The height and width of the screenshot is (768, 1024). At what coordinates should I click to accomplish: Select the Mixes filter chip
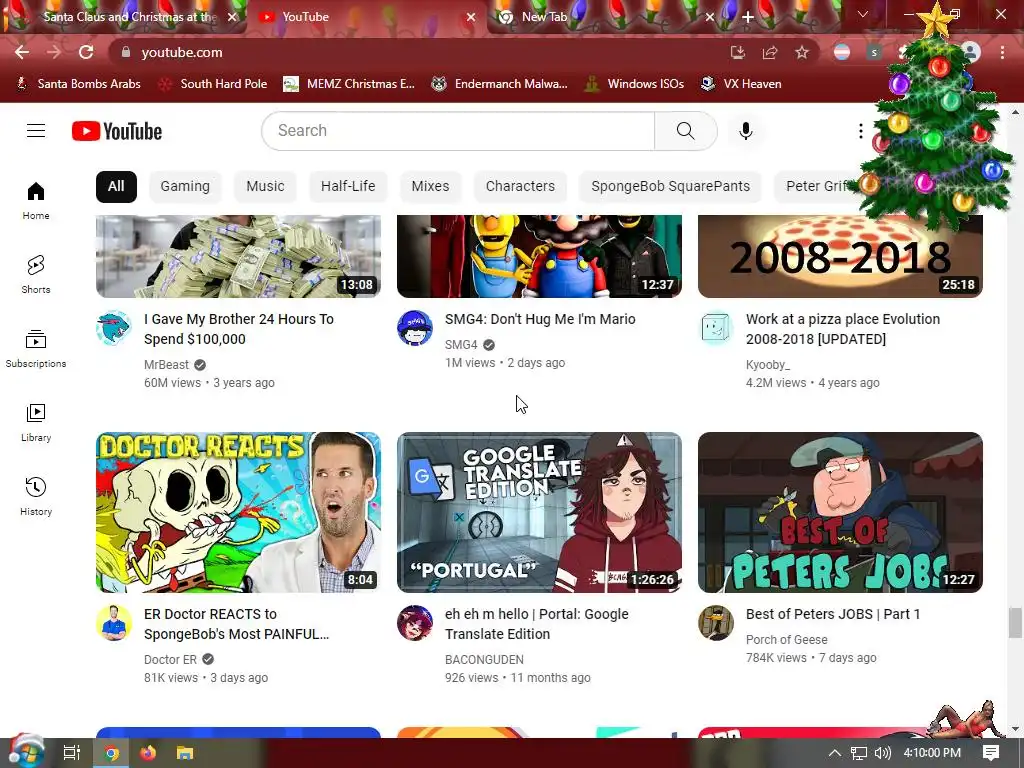[430, 186]
